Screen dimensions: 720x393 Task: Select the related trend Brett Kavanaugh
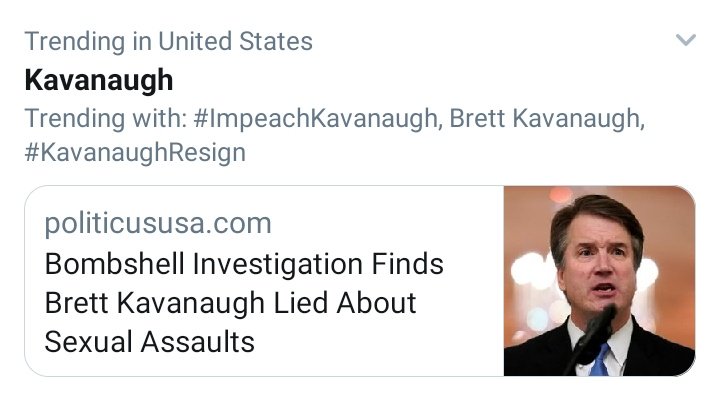[547, 118]
